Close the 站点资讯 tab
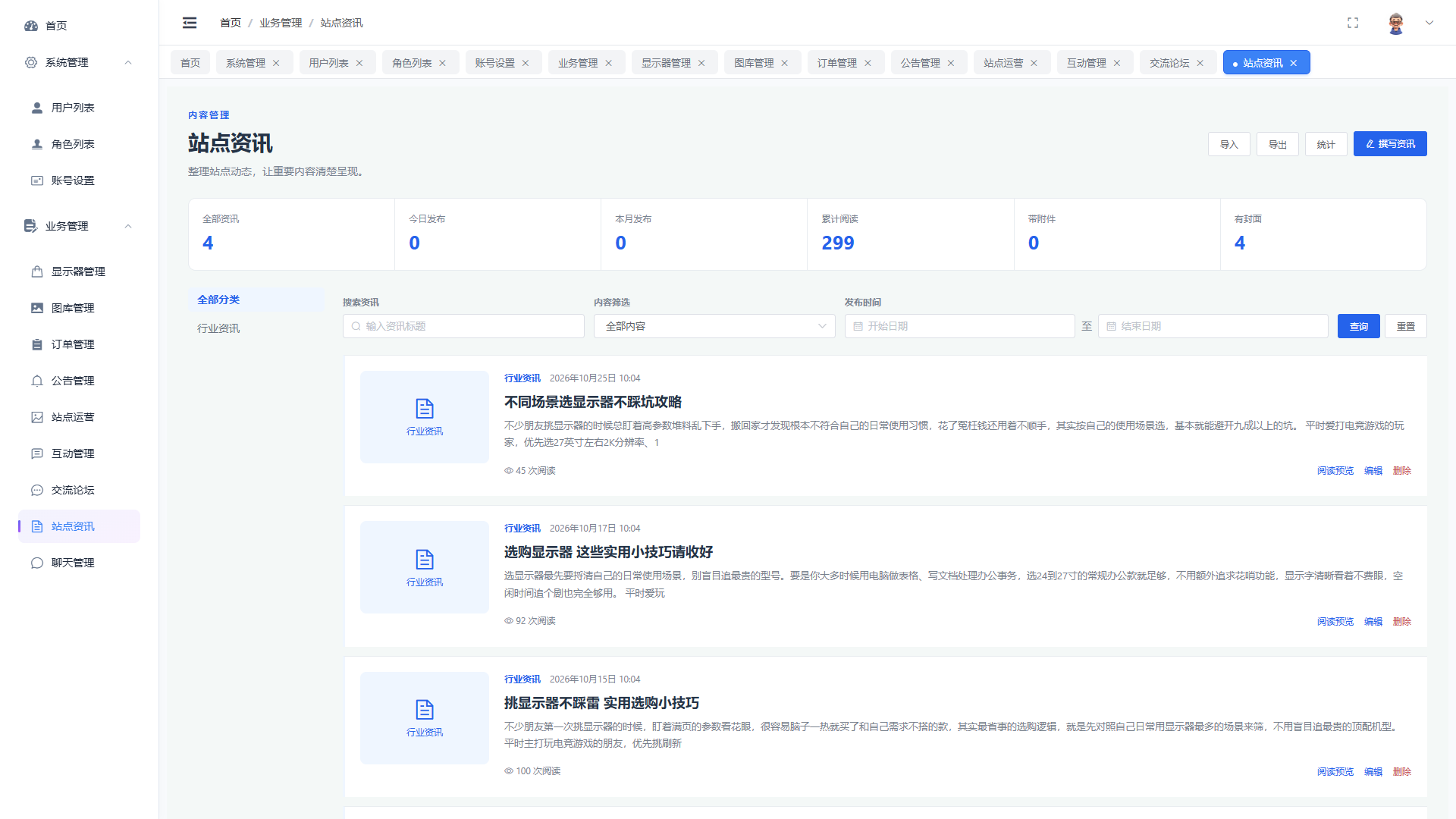This screenshot has width=1456, height=819. (x=1294, y=63)
